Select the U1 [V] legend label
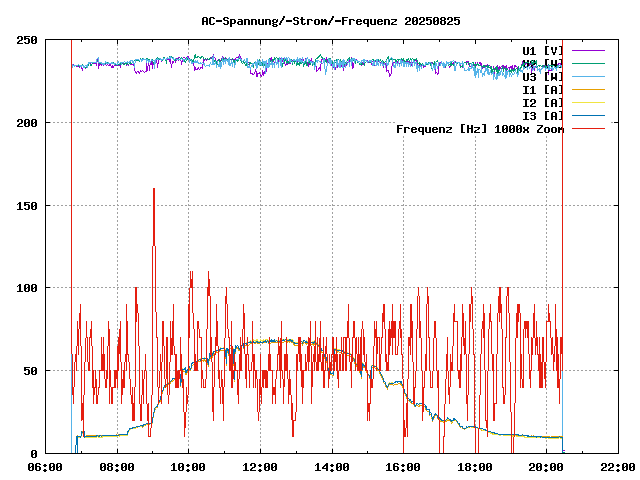 coord(542,50)
